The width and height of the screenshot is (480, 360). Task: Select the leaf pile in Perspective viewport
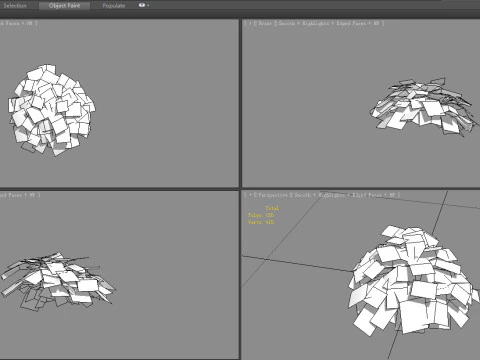(x=413, y=280)
